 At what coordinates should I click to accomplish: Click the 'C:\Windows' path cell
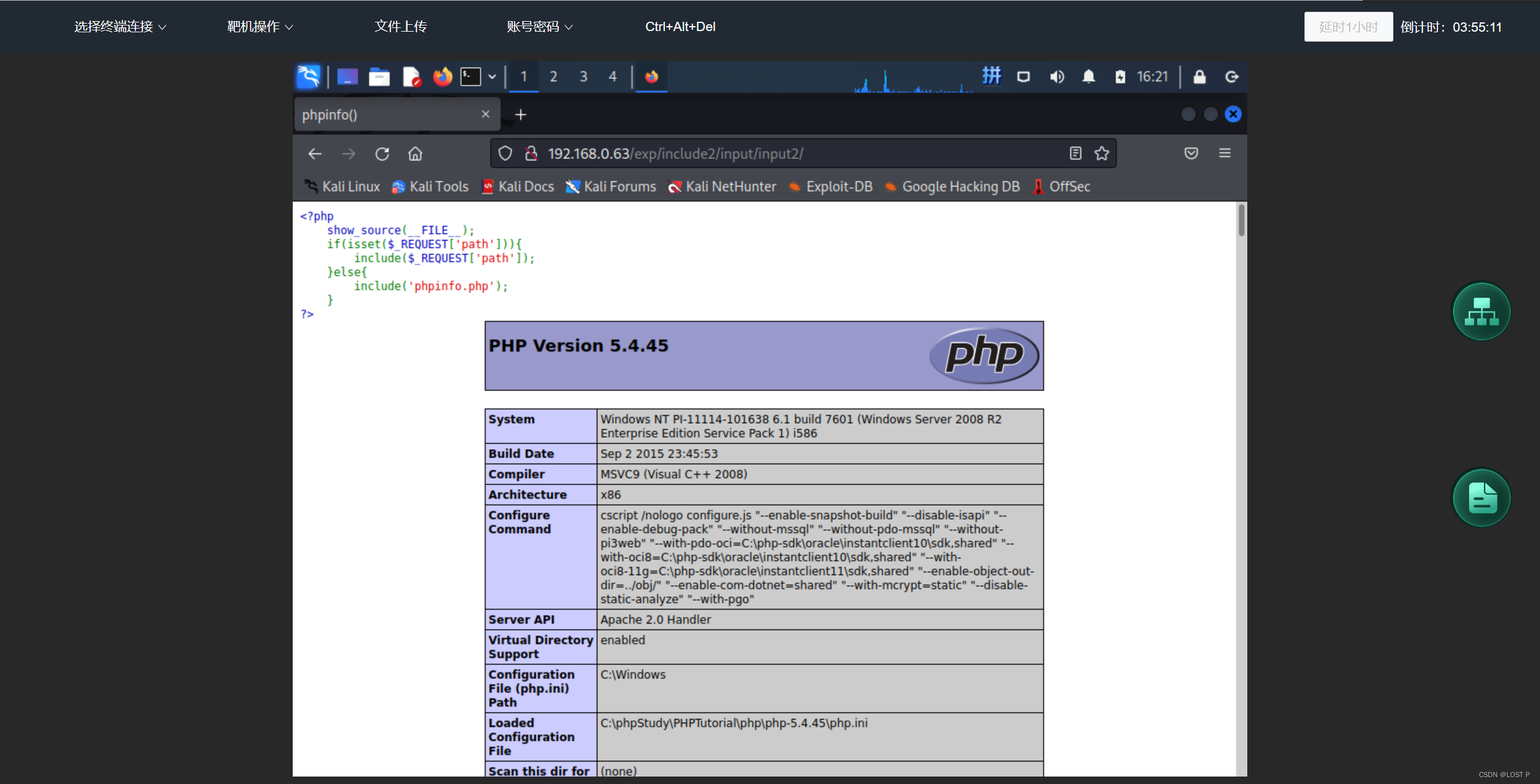click(820, 688)
